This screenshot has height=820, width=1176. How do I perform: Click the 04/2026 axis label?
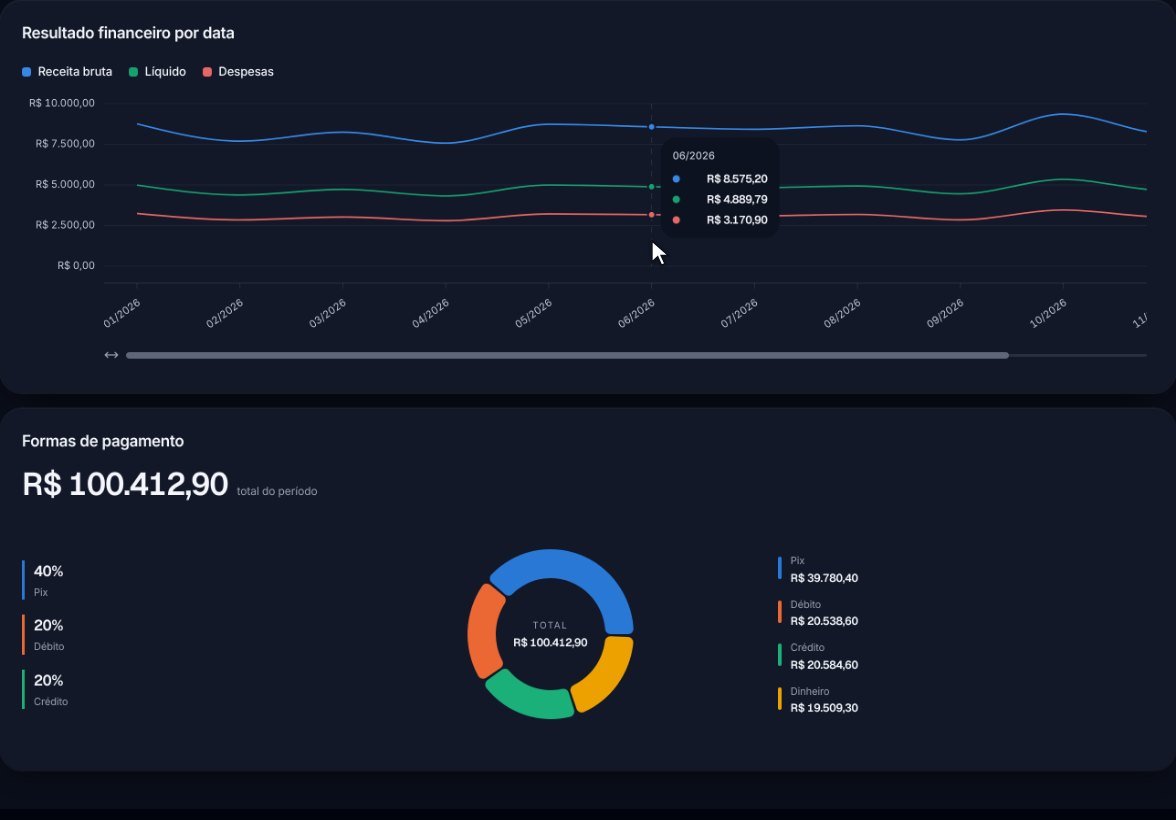tap(430, 313)
